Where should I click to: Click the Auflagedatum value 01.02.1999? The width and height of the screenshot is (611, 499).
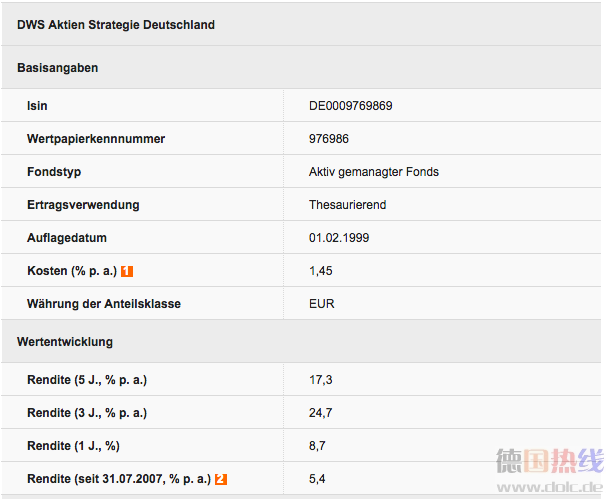click(x=339, y=238)
